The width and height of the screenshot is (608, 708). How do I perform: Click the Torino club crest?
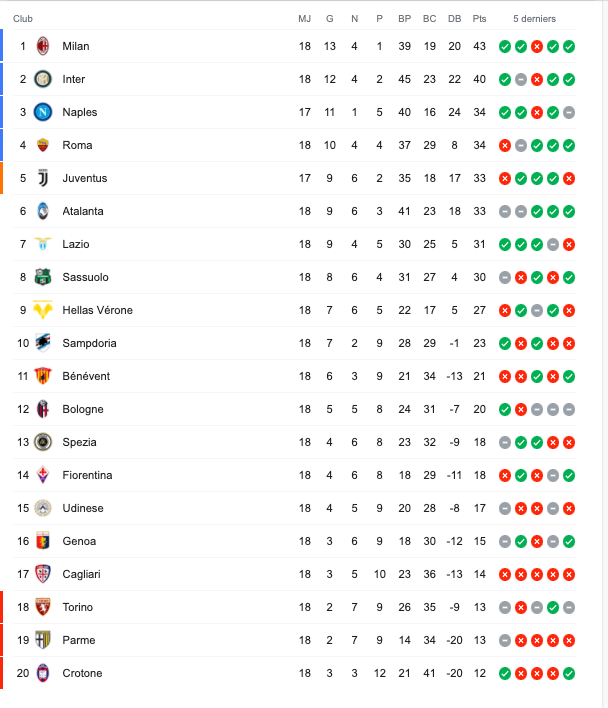pos(43,607)
